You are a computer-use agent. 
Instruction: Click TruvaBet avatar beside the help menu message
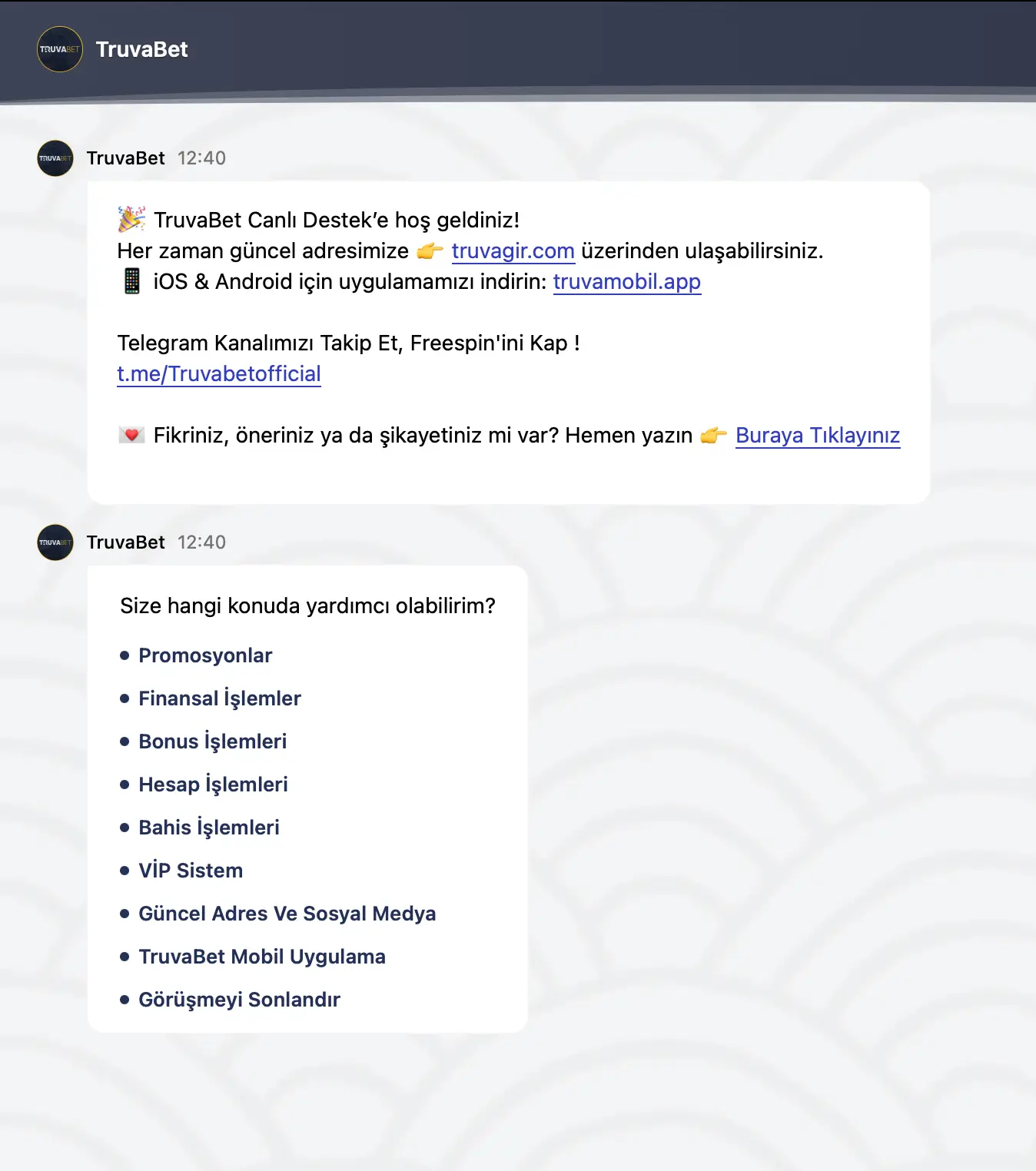(55, 542)
